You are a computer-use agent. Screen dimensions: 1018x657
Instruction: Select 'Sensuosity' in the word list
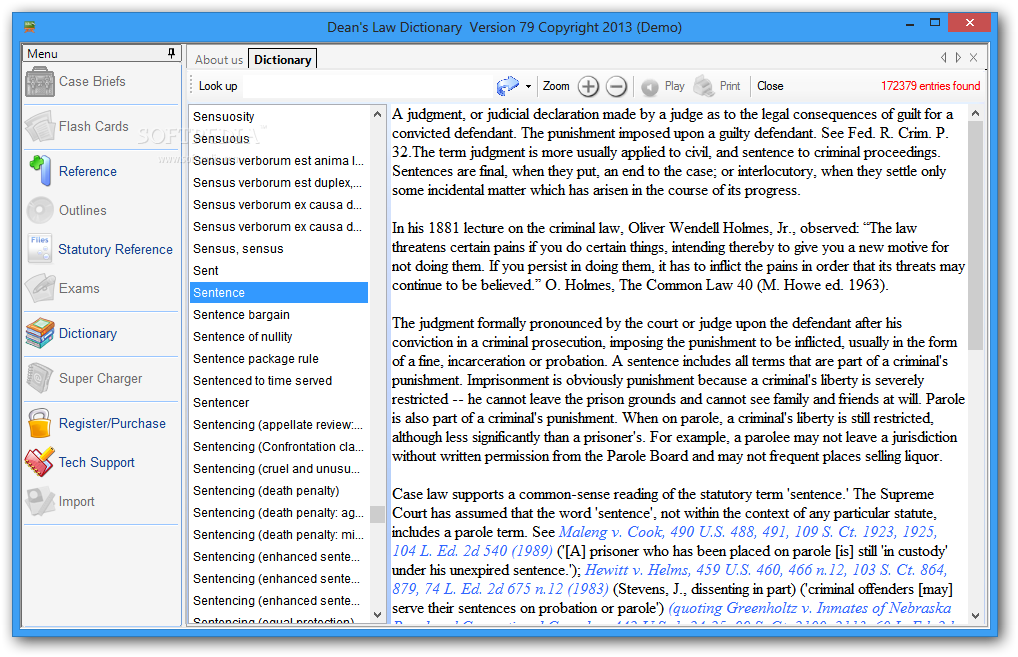(x=279, y=117)
